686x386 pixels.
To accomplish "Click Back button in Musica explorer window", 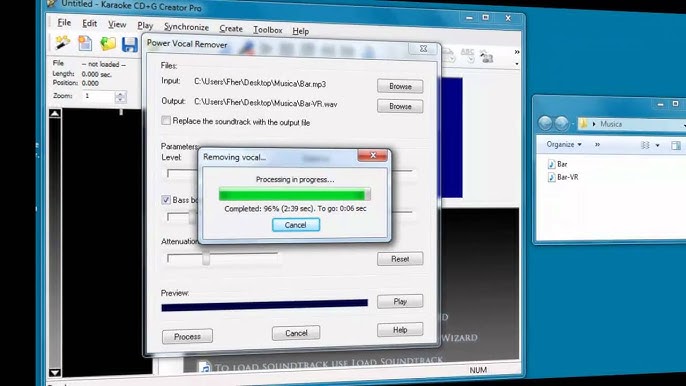I will click(x=545, y=123).
